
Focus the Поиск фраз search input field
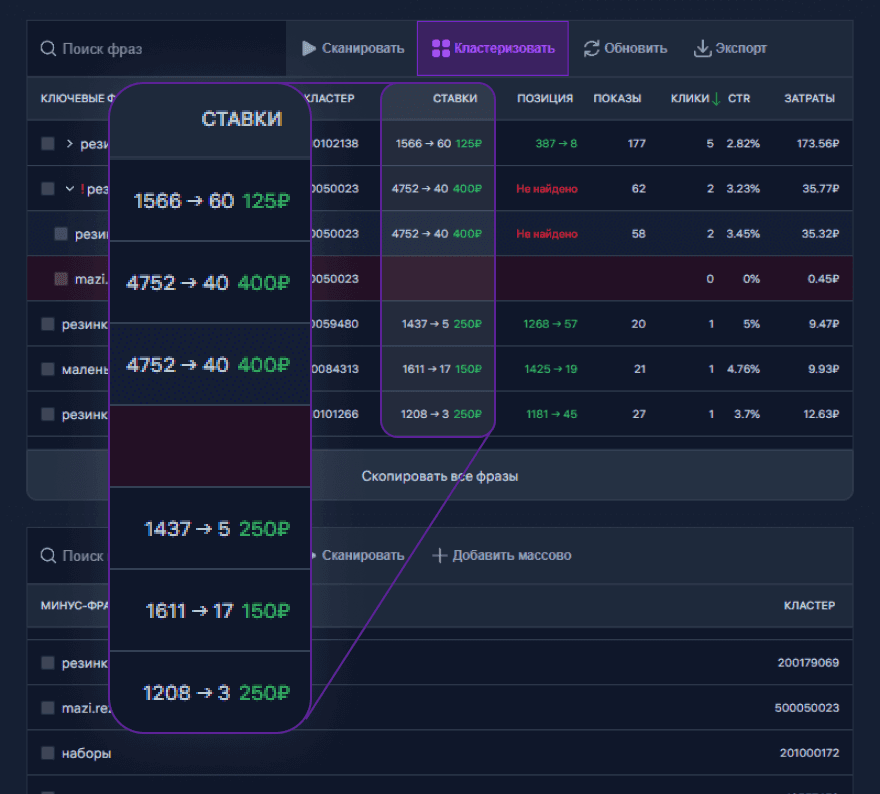click(x=160, y=49)
